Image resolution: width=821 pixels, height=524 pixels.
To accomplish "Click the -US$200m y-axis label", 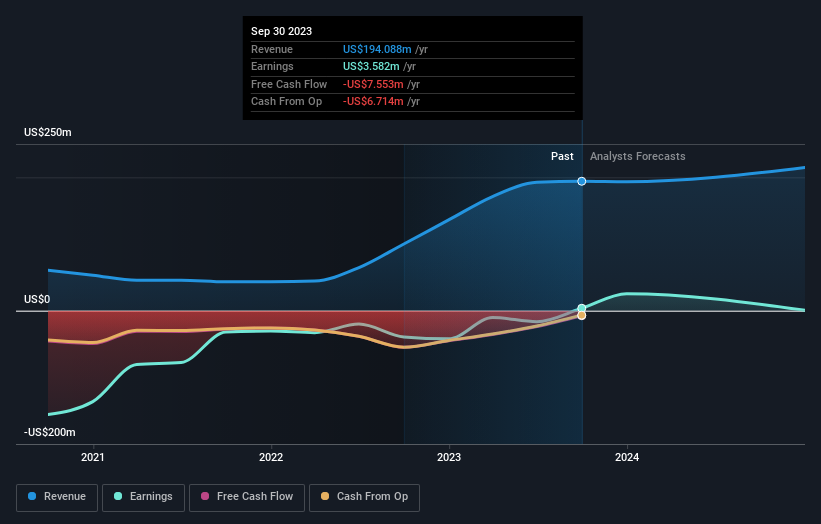I will (50, 432).
